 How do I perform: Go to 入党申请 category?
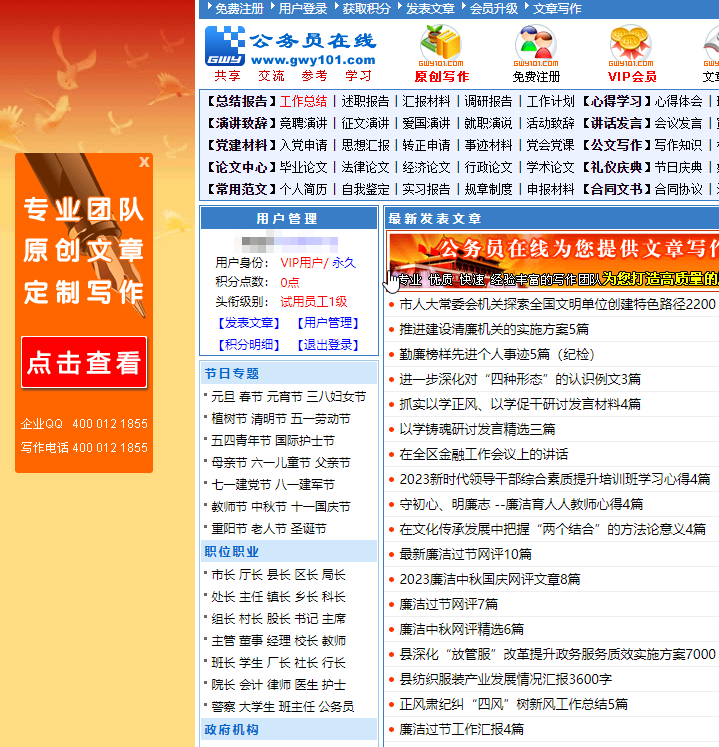point(304,145)
